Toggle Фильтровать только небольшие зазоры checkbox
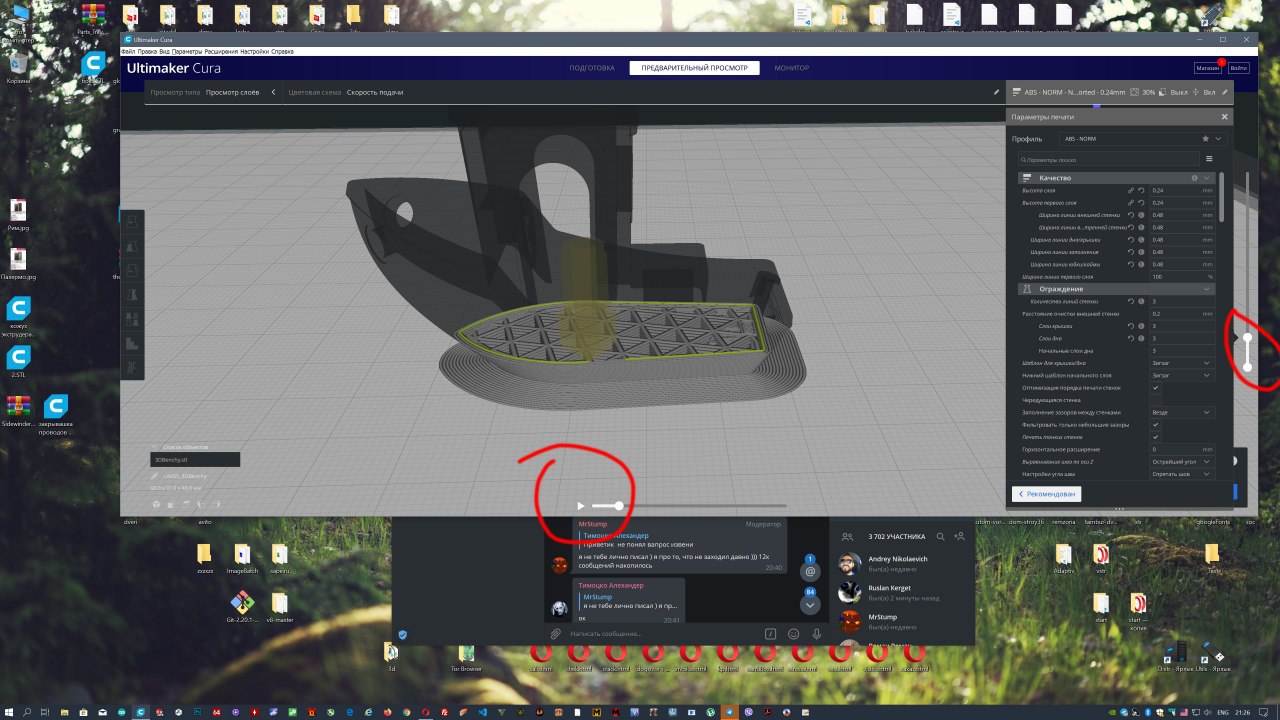This screenshot has height=720, width=1280. point(1155,425)
